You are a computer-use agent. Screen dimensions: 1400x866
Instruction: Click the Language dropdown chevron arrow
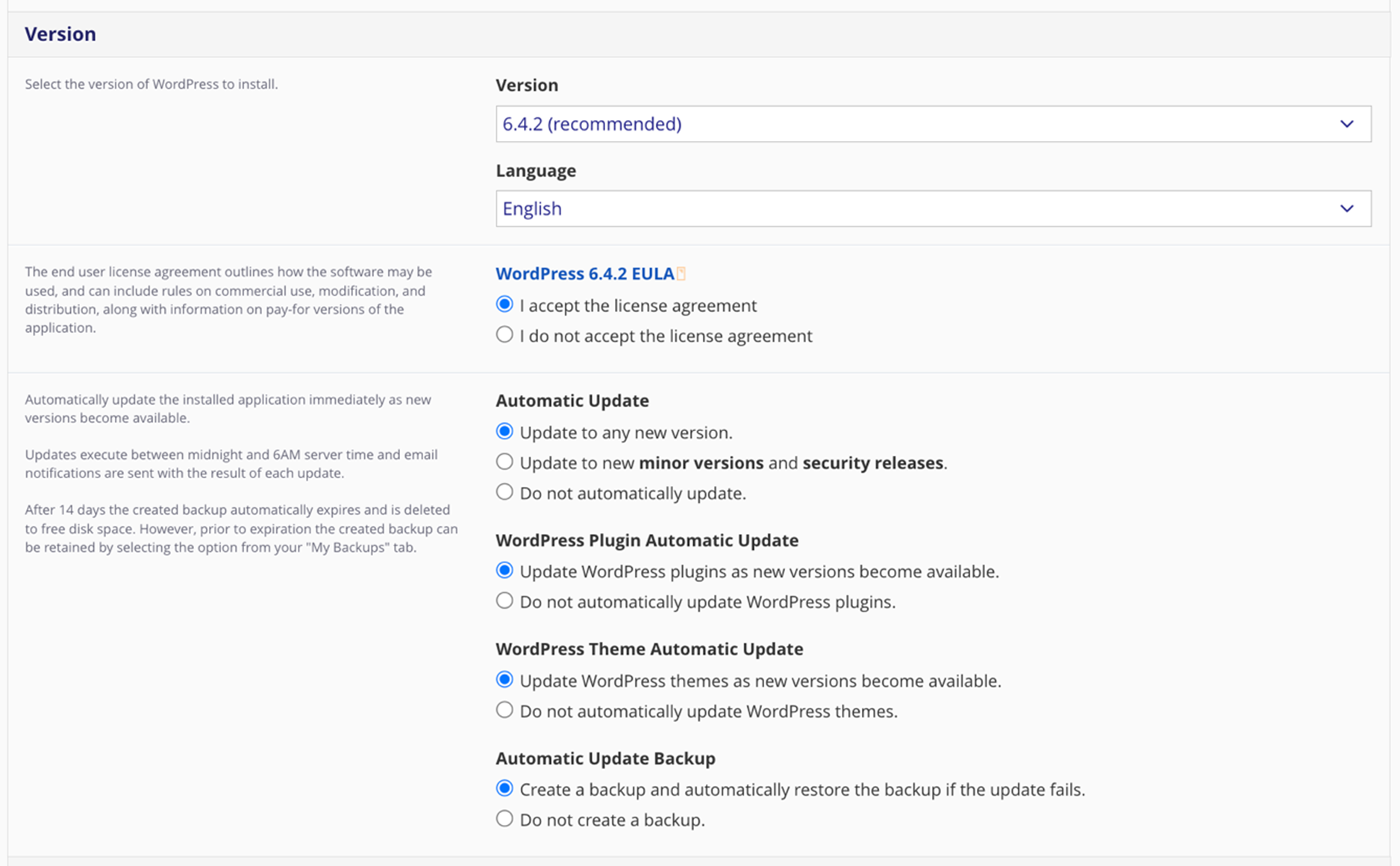[x=1346, y=209]
